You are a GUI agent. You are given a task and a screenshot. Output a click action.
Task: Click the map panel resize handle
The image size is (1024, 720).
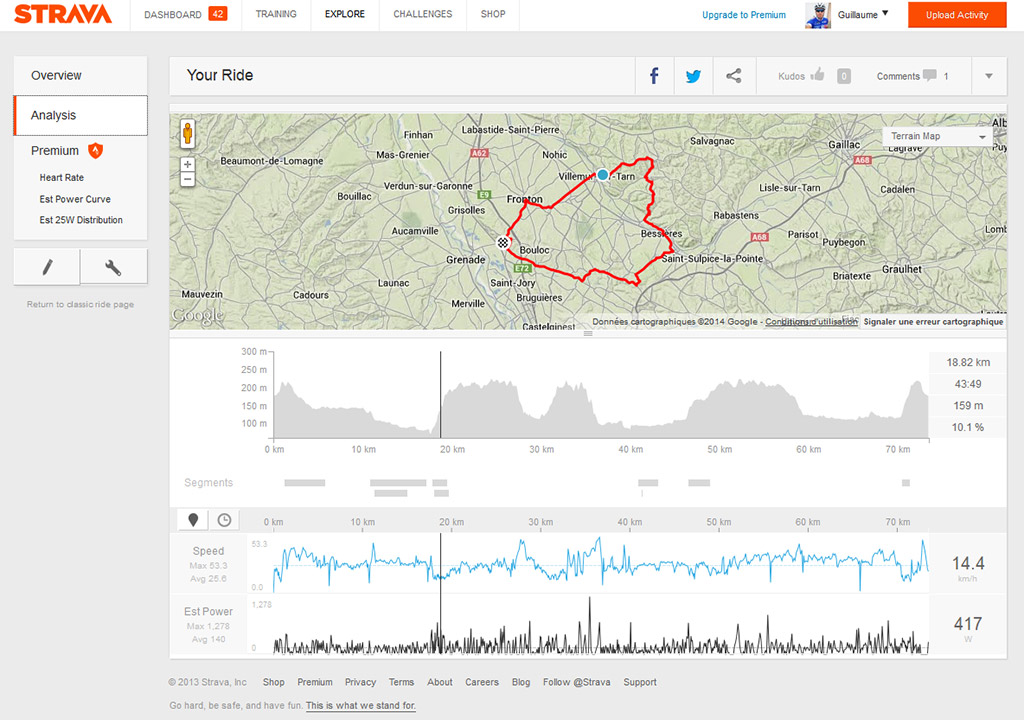tap(588, 333)
